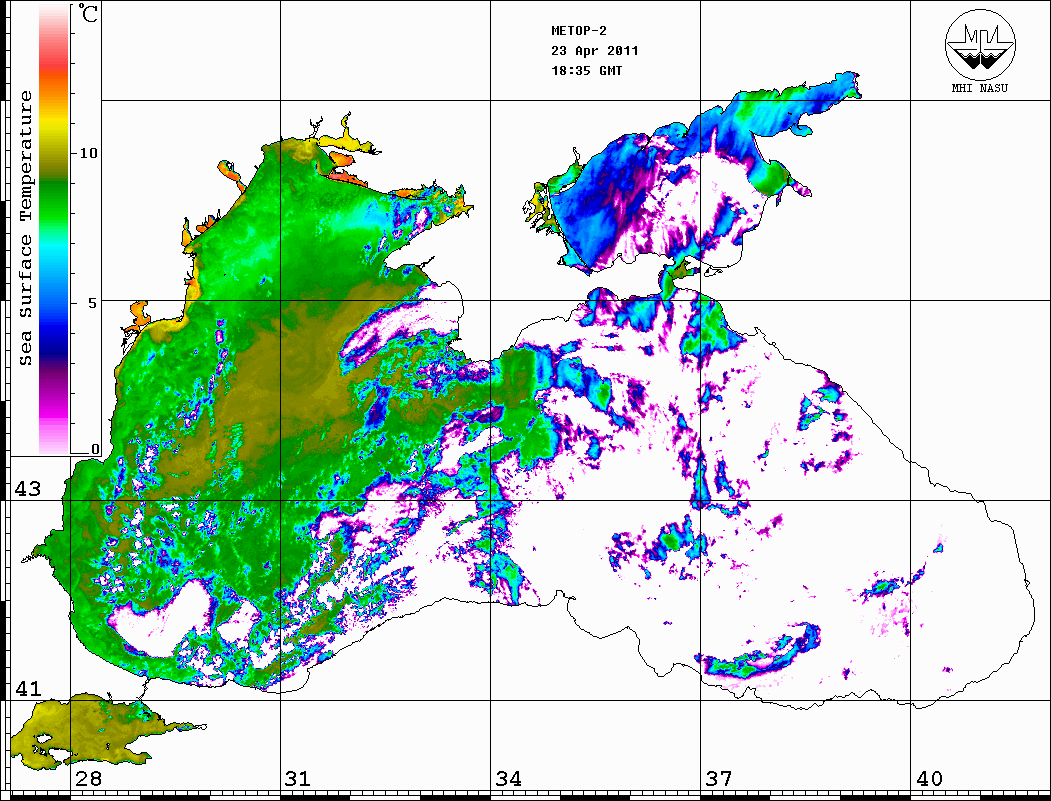Pick the dark blue band of the color scale

pyautogui.click(x=53, y=330)
